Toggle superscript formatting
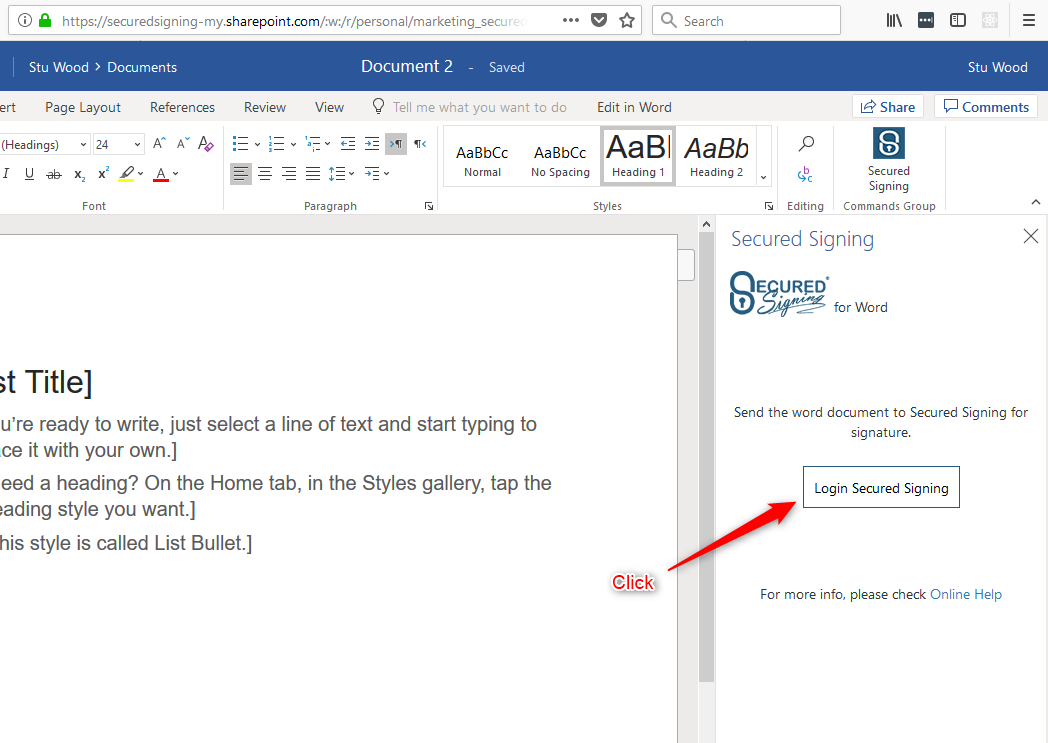 pyautogui.click(x=103, y=174)
